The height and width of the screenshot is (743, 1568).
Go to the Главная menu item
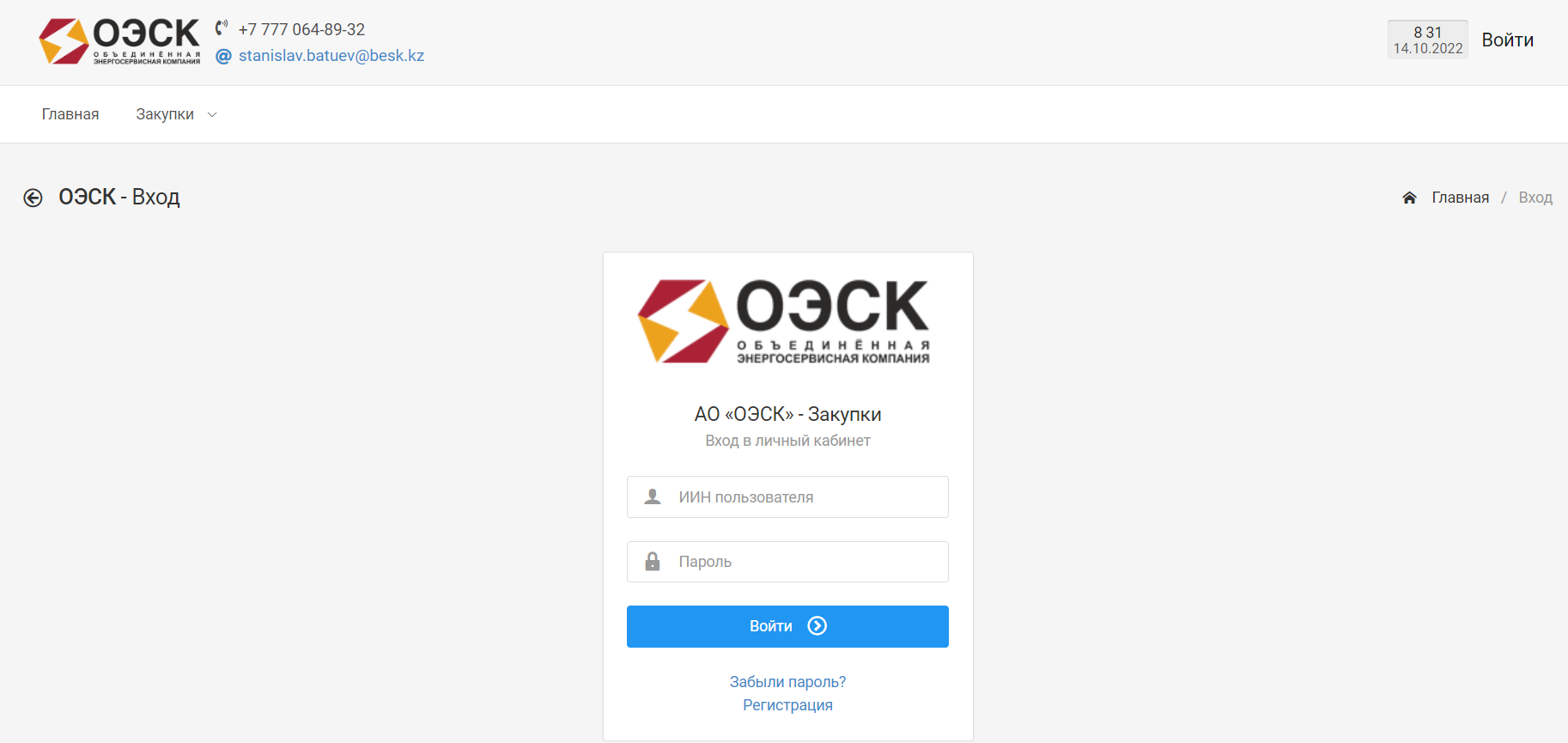click(70, 114)
